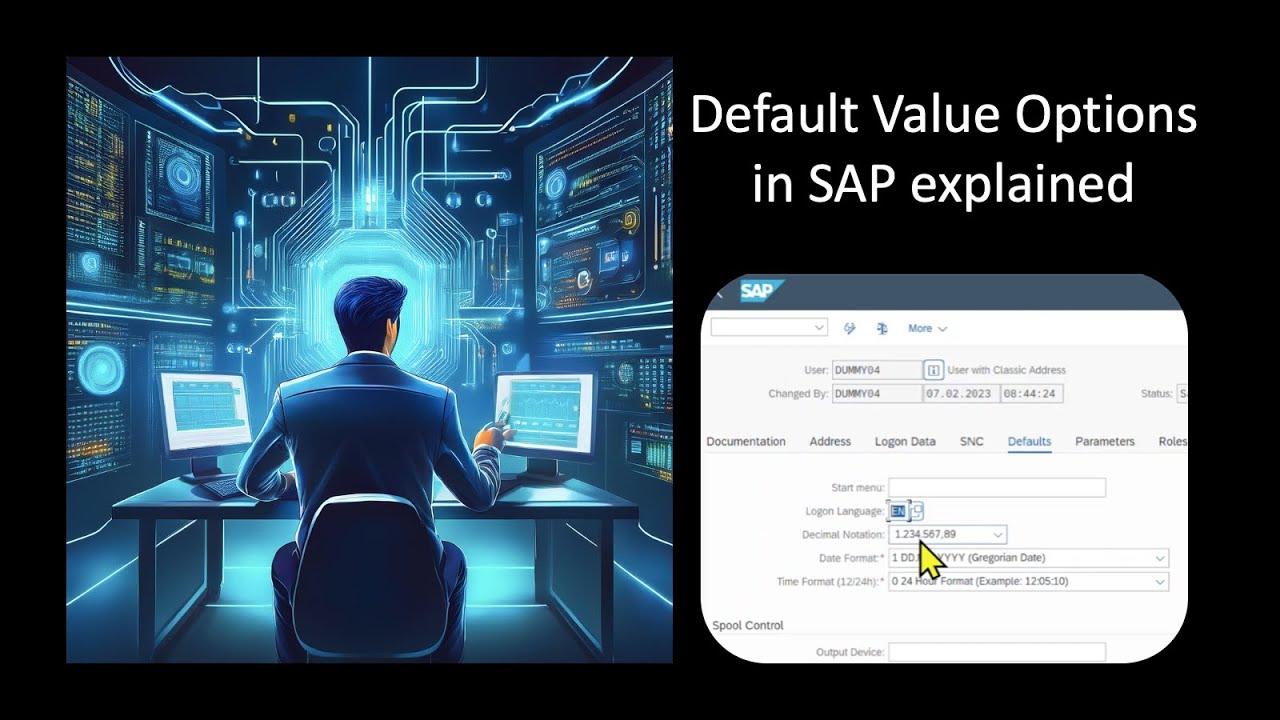The height and width of the screenshot is (720, 1280).
Task: Click the futuristic office illustration
Action: point(369,360)
